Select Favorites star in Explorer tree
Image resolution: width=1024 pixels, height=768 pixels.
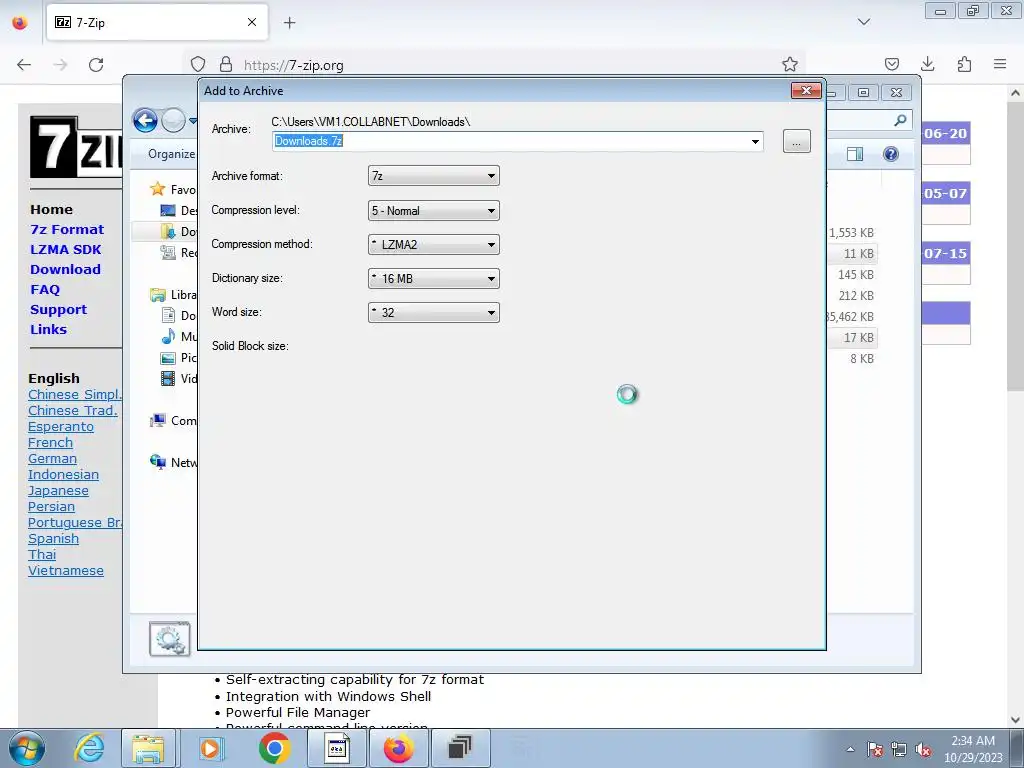(x=157, y=189)
